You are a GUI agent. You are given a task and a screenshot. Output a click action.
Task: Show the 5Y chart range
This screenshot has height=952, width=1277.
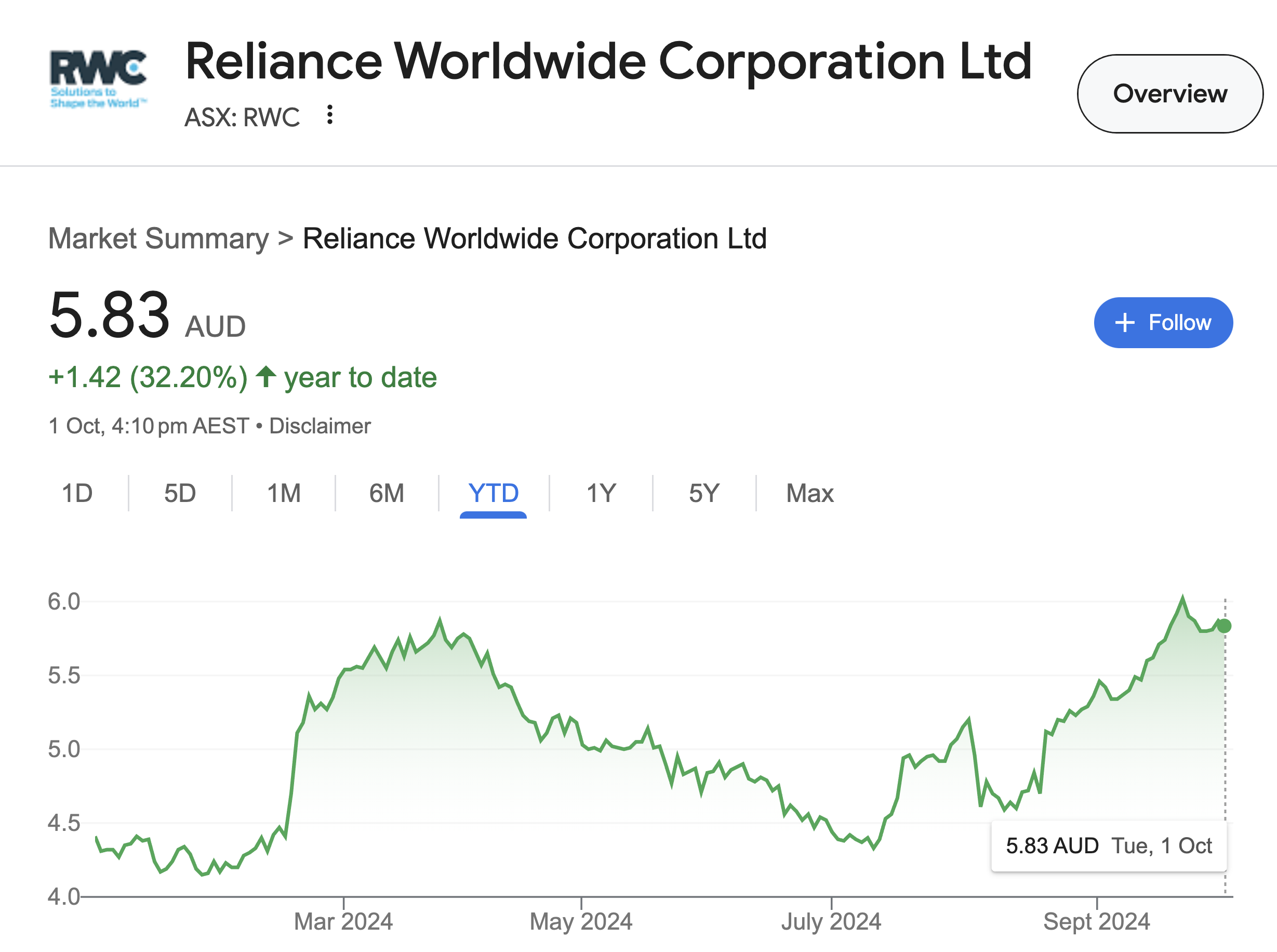(x=704, y=493)
